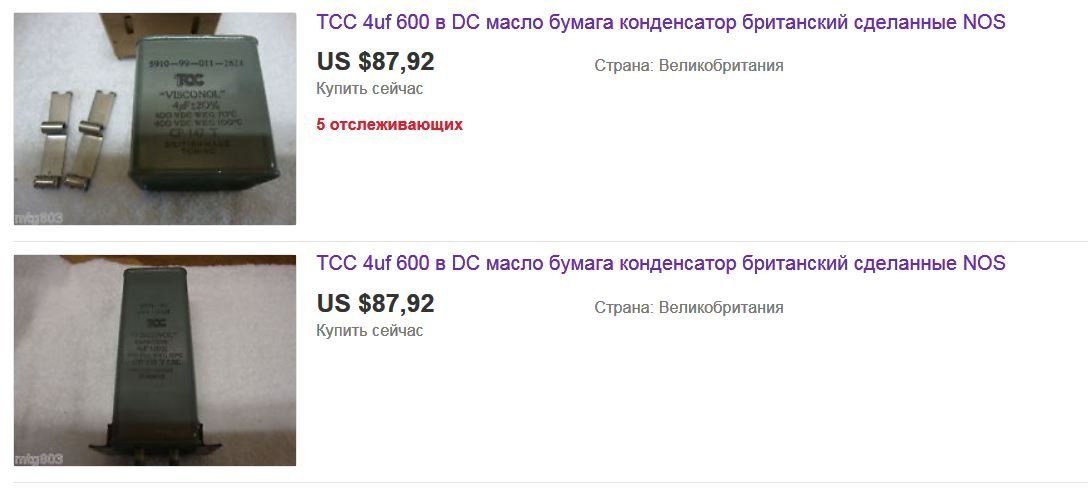Image resolution: width=1088 pixels, height=488 pixels.
Task: Click first listing's Страна: Великобритания text
Action: 688,66
